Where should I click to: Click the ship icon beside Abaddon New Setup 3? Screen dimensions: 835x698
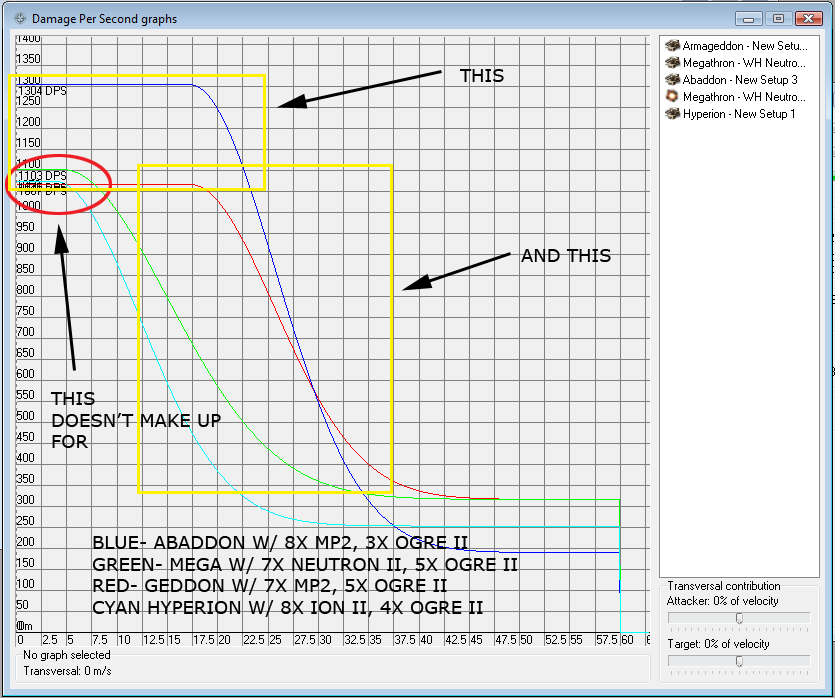pos(673,80)
